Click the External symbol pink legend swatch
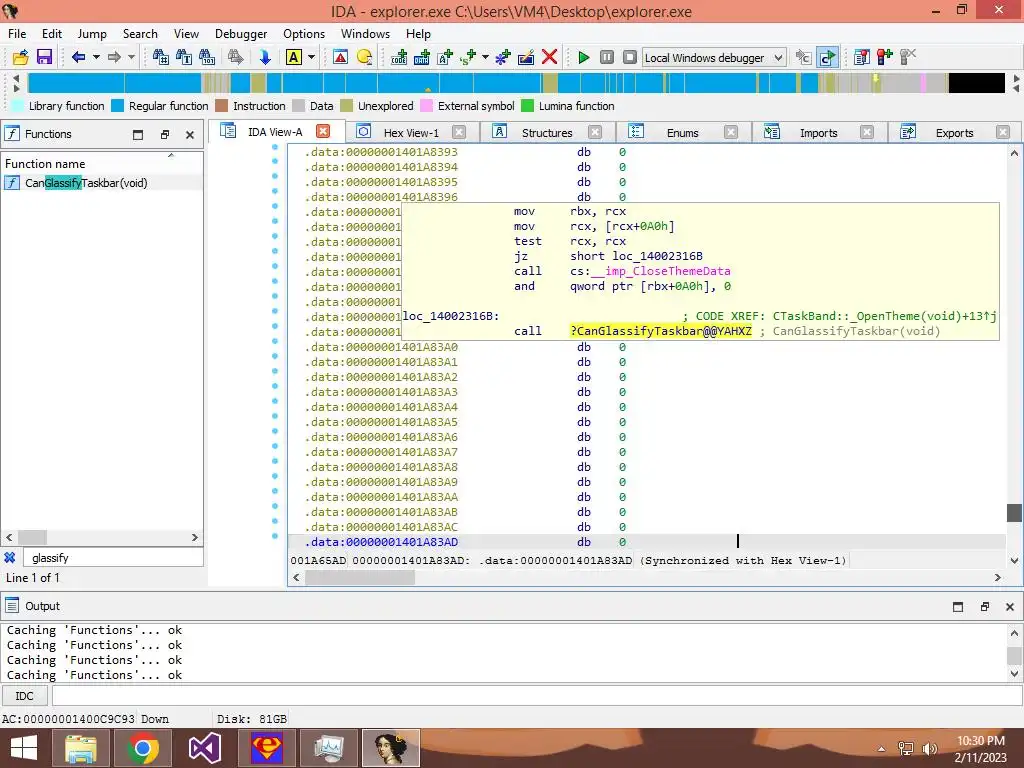The height and width of the screenshot is (768, 1024). [426, 106]
